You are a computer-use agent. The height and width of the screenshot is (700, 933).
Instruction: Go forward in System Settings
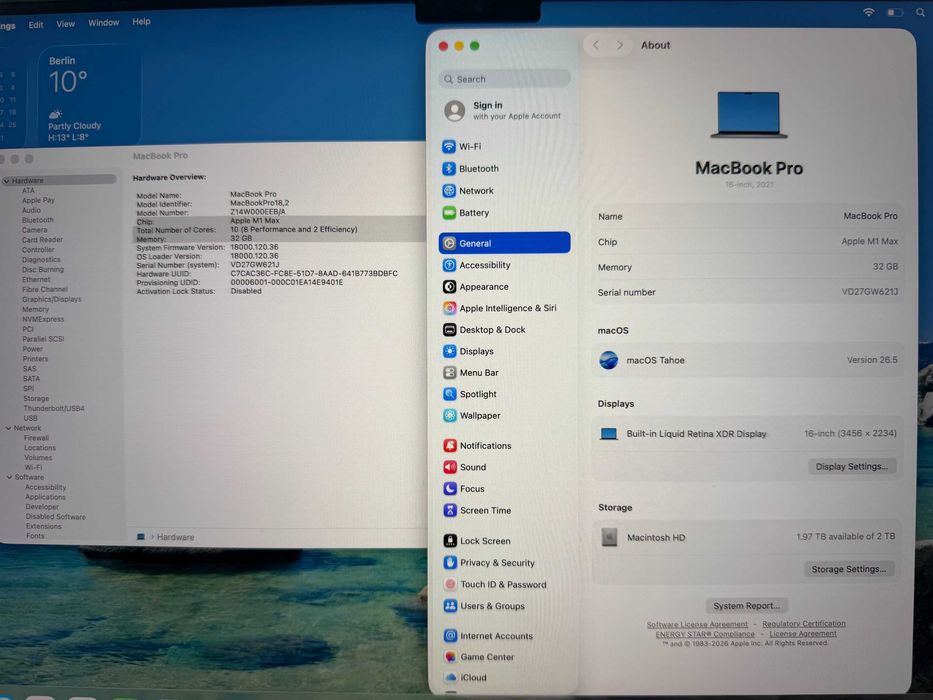click(x=619, y=45)
